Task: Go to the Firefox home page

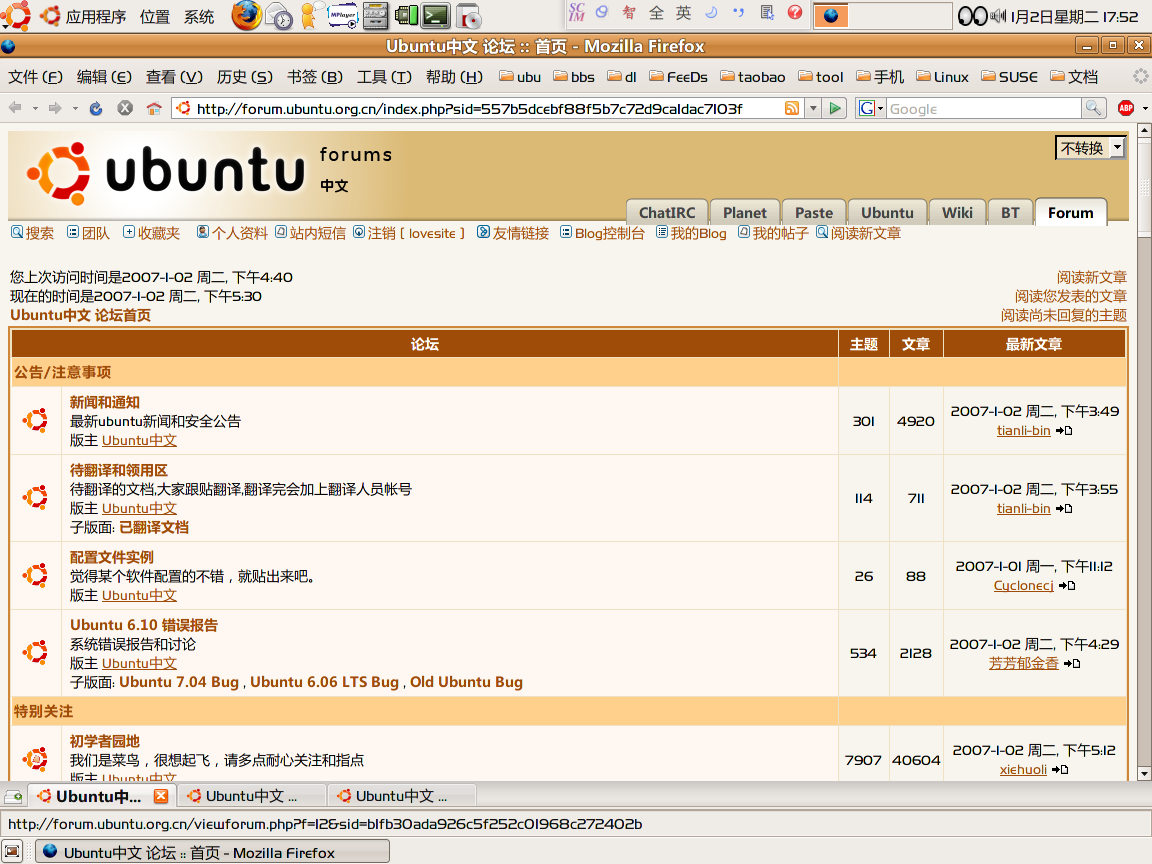Action: pos(154,109)
